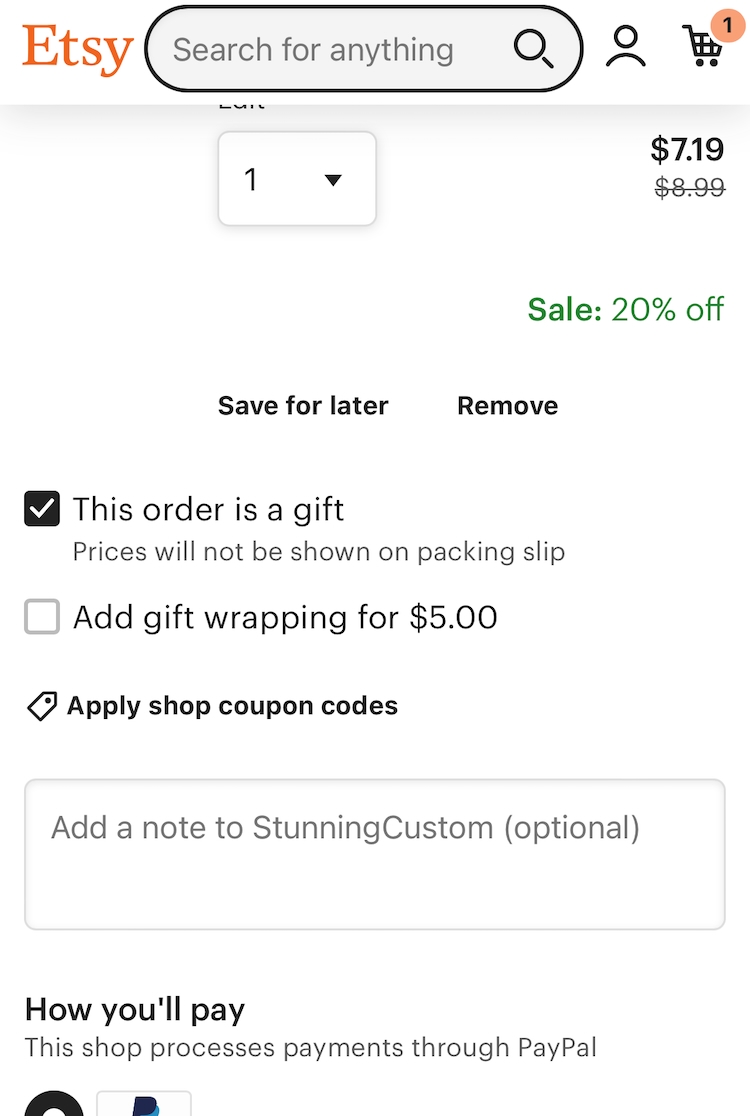Select 'Save for later'
The height and width of the screenshot is (1116, 750).
click(x=303, y=405)
